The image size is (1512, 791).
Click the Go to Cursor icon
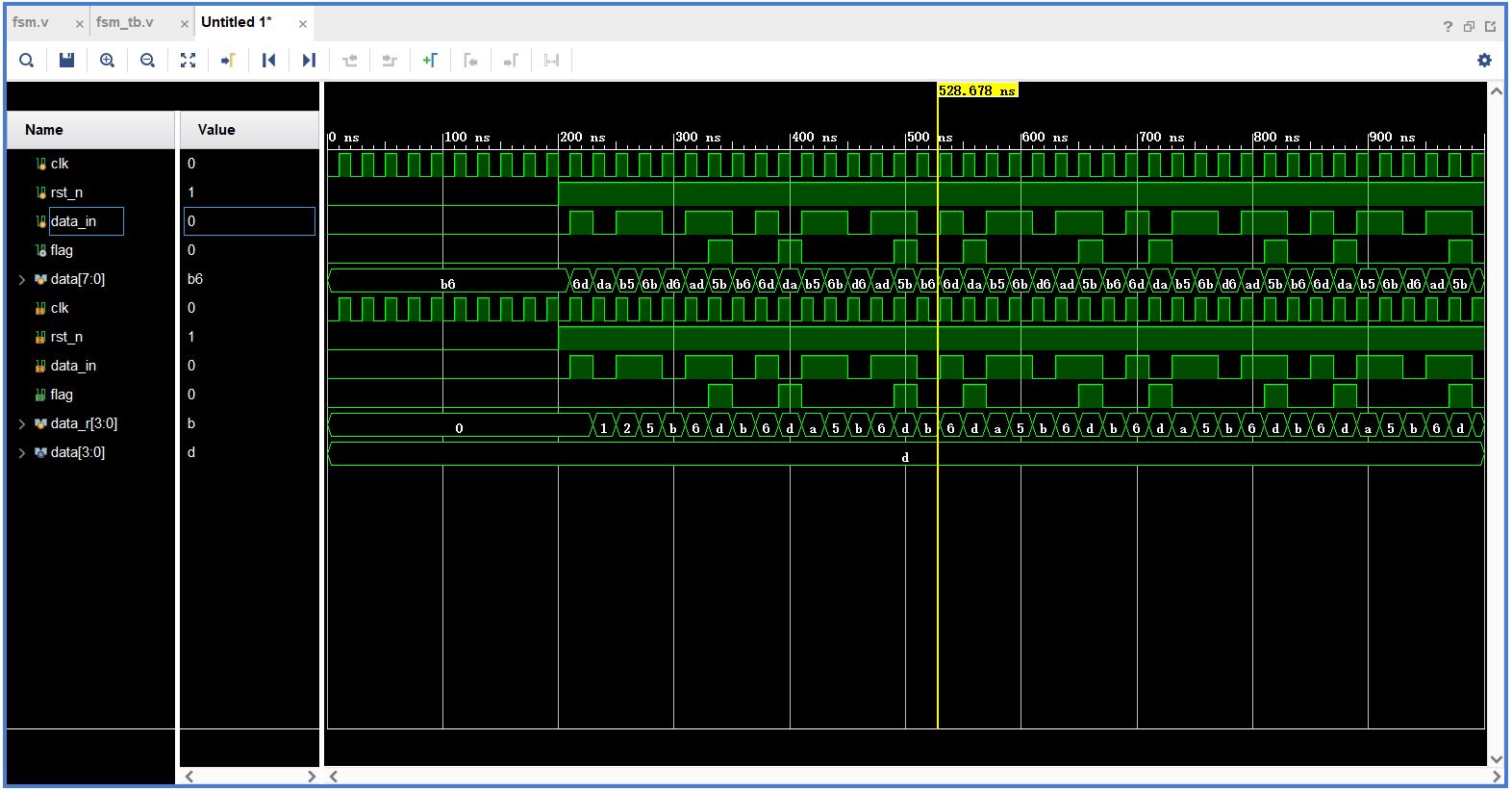tap(228, 61)
